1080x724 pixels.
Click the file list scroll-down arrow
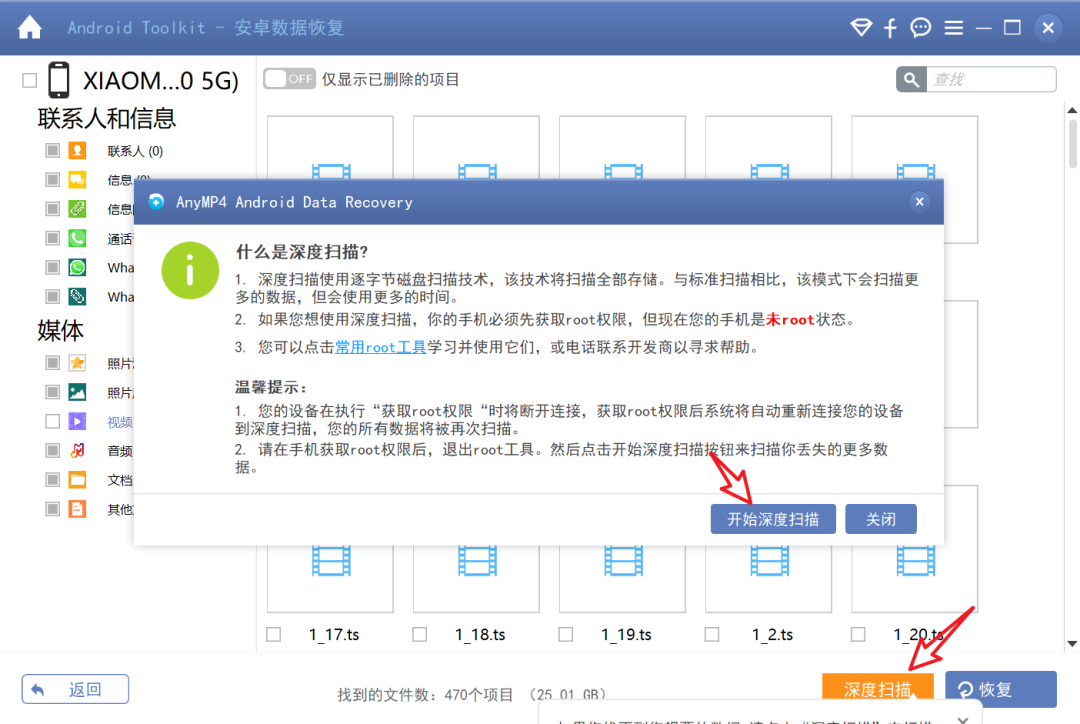1072,643
